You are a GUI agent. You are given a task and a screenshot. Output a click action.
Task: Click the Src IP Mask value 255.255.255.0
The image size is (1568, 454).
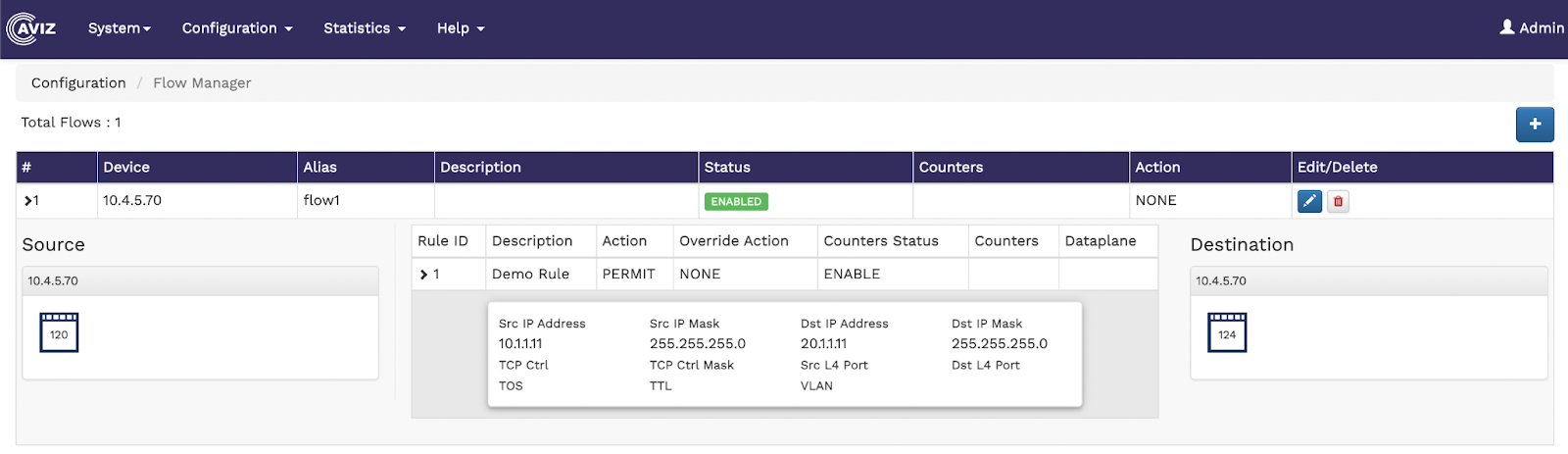coord(698,344)
